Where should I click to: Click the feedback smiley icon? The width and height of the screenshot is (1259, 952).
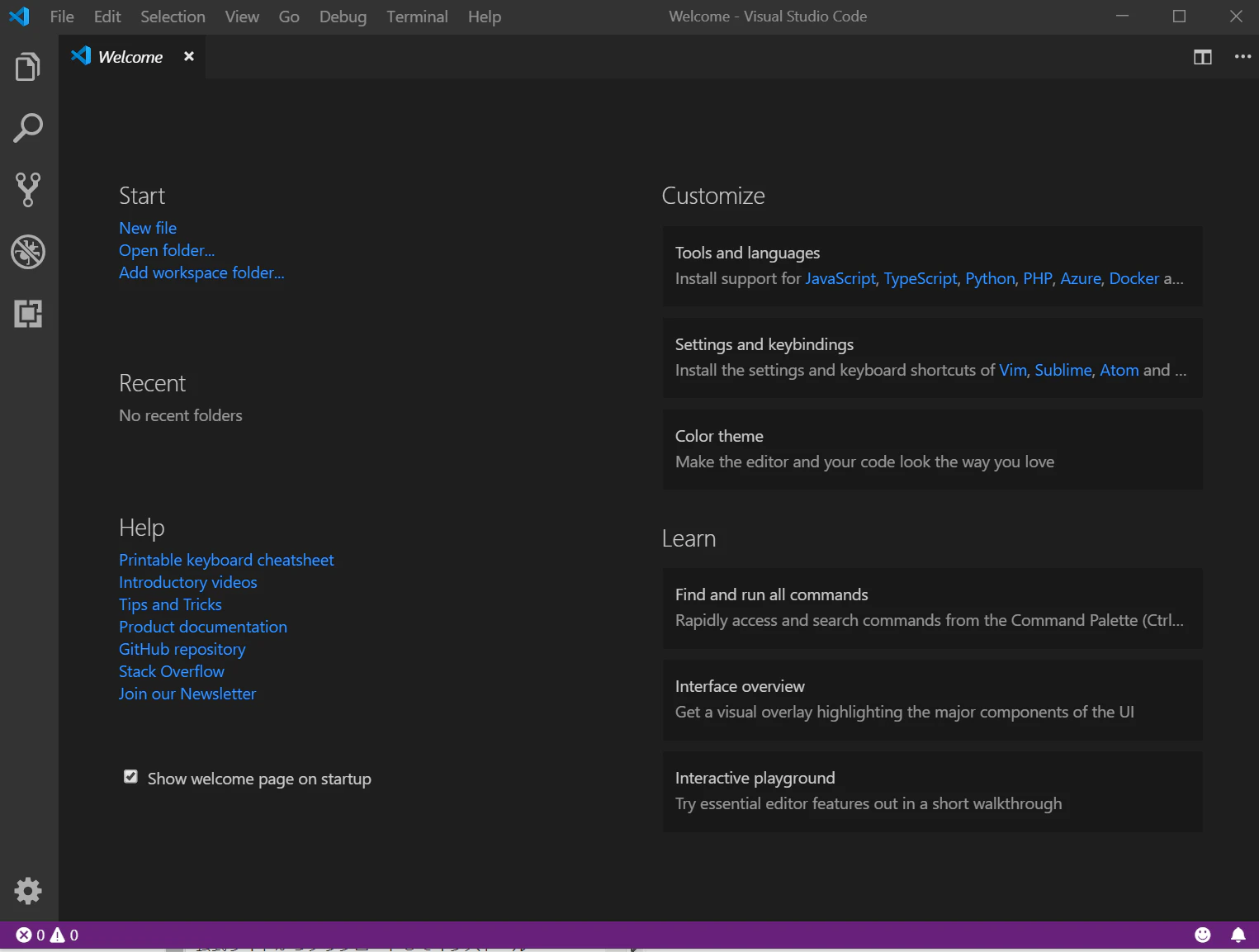click(x=1203, y=935)
